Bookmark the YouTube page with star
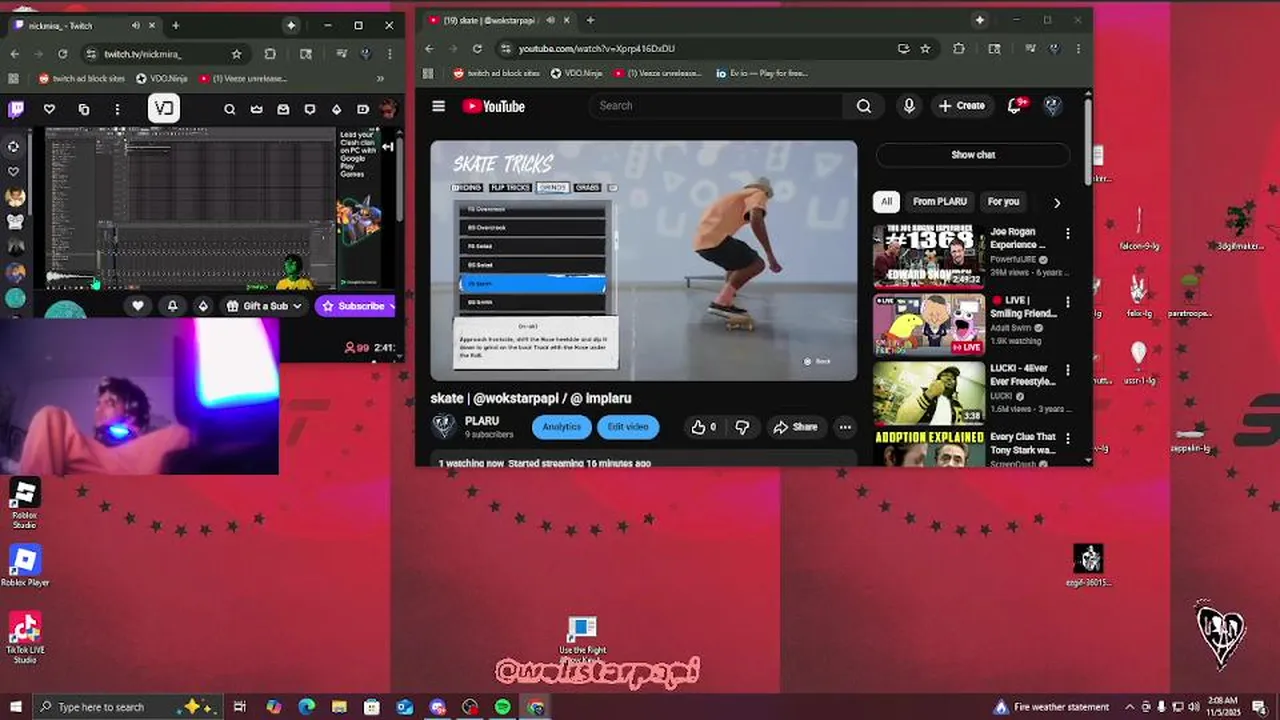This screenshot has height=720, width=1280. (x=925, y=48)
